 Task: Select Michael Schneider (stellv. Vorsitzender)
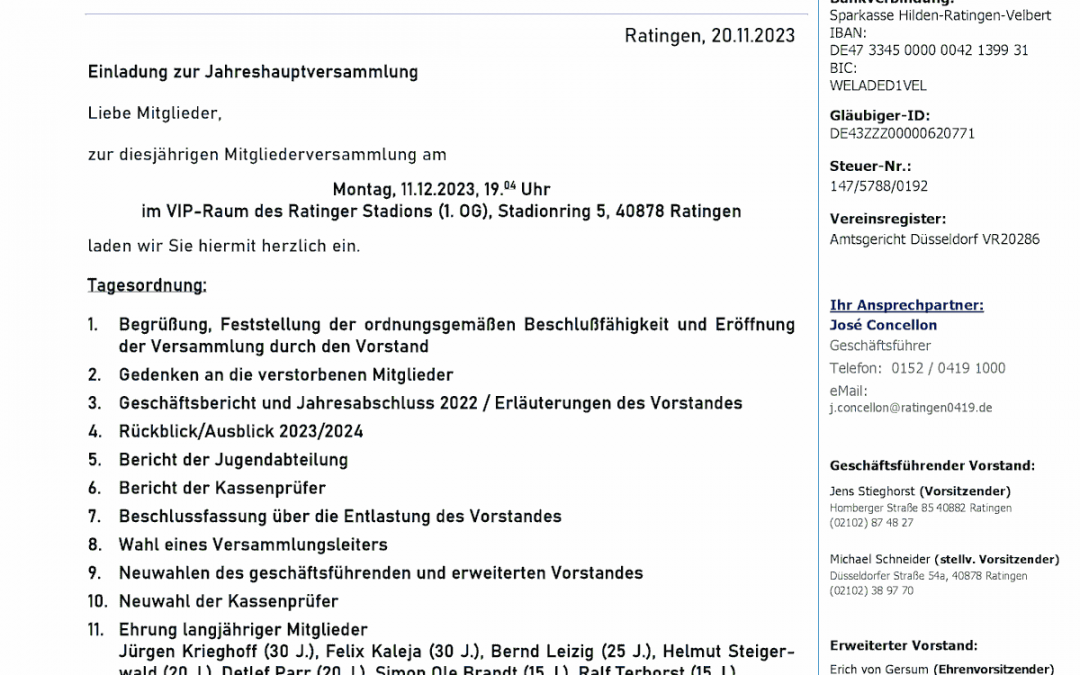(945, 560)
